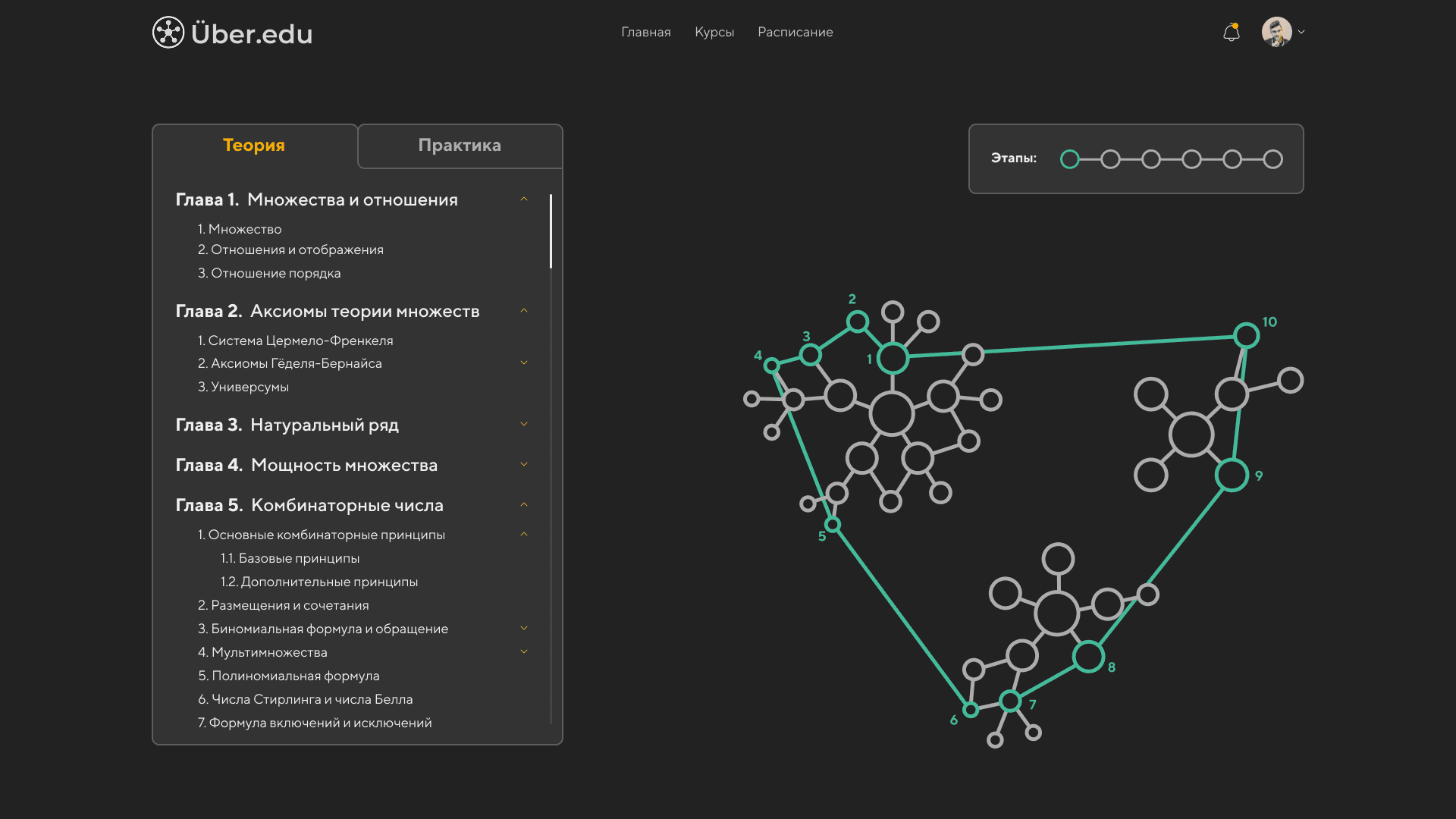The height and width of the screenshot is (819, 1456).
Task: Open the Курсы menu item
Action: (714, 32)
